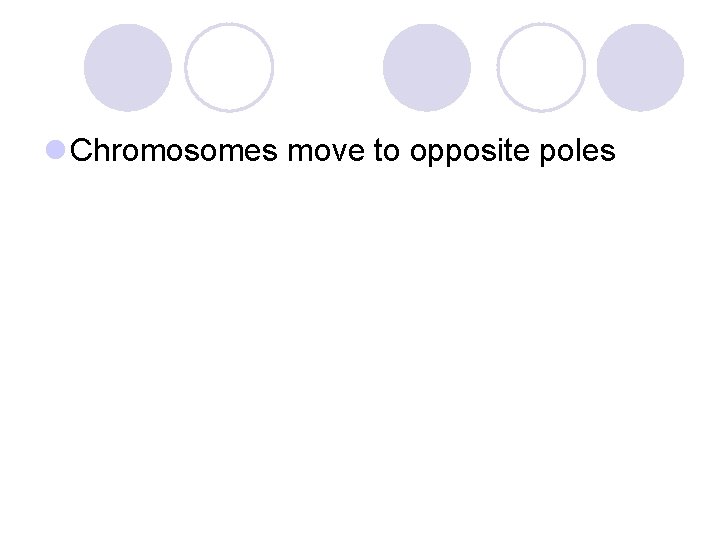Click the word Chromosomes
The width and height of the screenshot is (720, 540).
174,150
